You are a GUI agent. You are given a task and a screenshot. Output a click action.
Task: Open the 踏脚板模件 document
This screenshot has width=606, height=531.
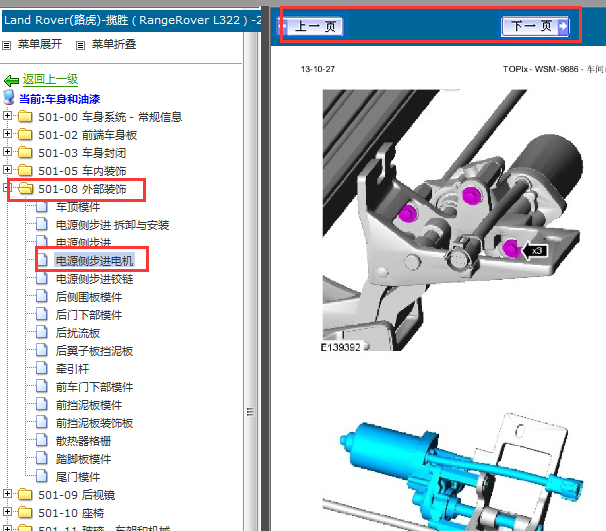(83, 459)
